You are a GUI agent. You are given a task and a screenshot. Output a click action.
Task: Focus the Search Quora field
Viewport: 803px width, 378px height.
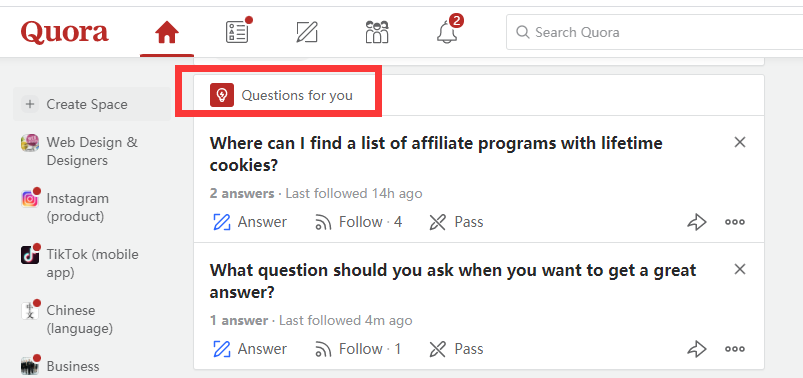[654, 32]
